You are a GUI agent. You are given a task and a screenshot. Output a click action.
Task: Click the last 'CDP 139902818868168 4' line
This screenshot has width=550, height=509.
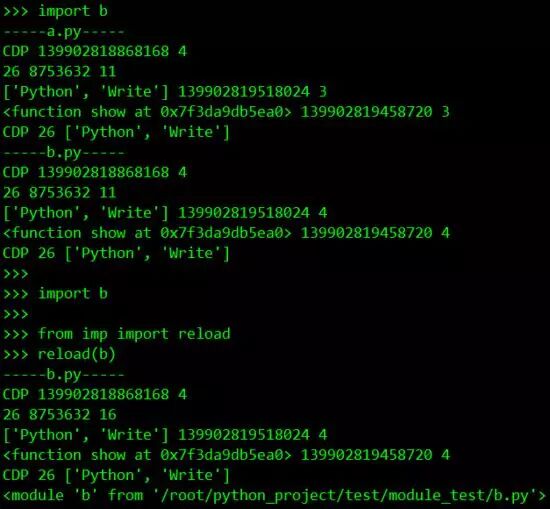click(x=95, y=394)
